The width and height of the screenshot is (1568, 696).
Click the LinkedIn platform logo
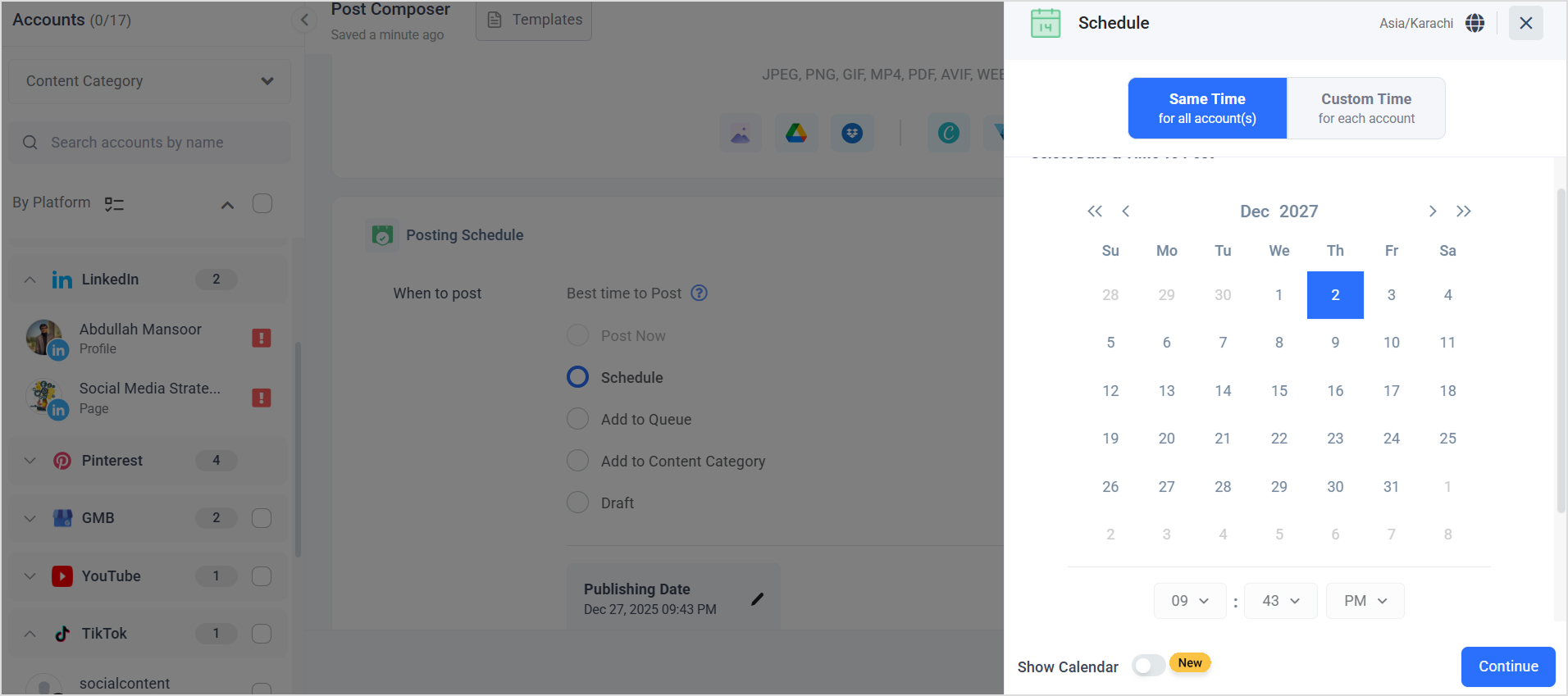[62, 280]
